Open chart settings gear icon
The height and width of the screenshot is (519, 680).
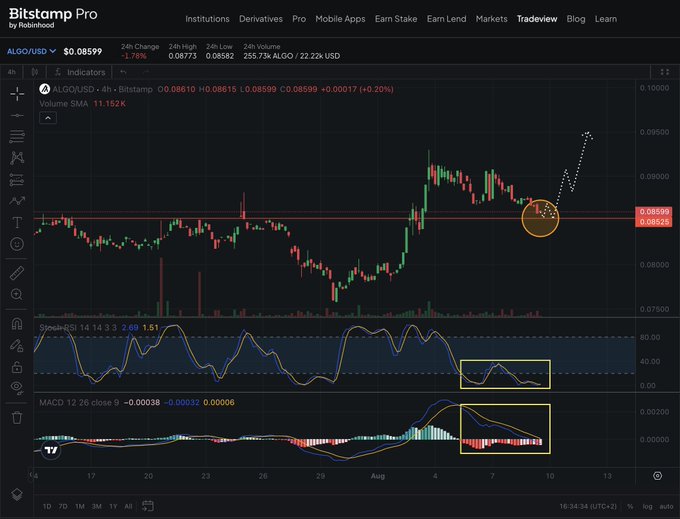657,476
